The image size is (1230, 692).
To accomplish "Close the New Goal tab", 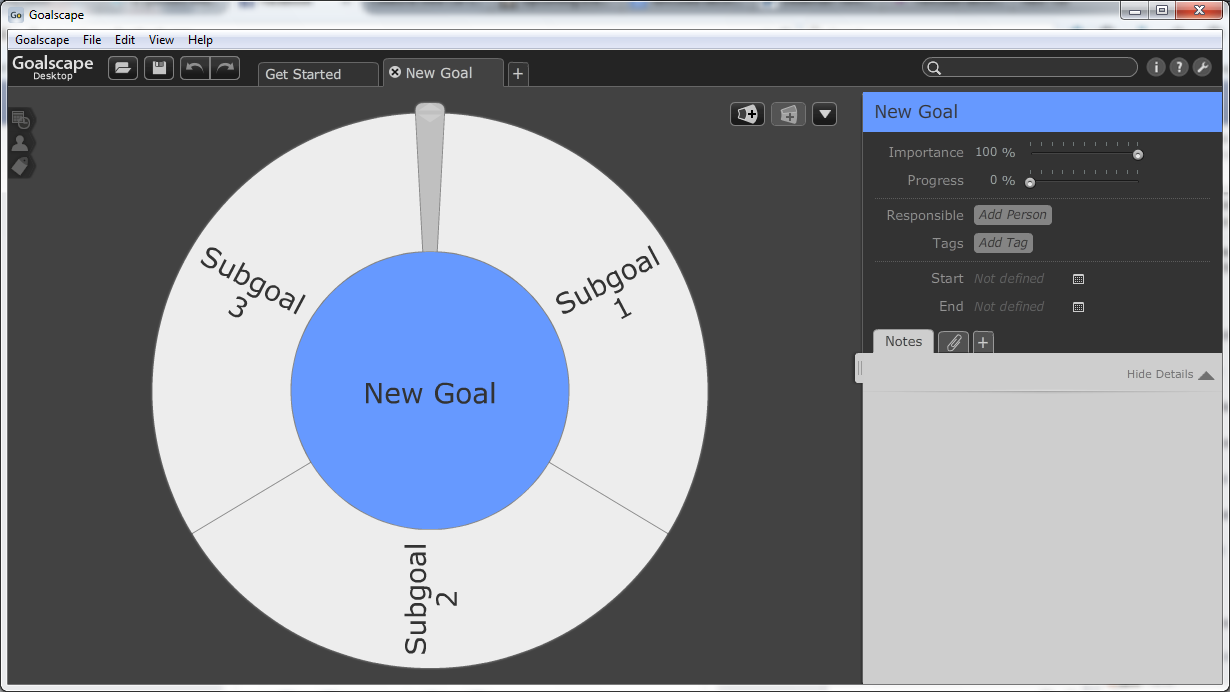I will (395, 72).
